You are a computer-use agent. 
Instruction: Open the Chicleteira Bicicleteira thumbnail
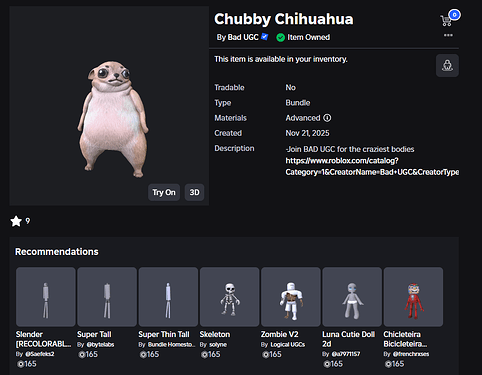413,297
